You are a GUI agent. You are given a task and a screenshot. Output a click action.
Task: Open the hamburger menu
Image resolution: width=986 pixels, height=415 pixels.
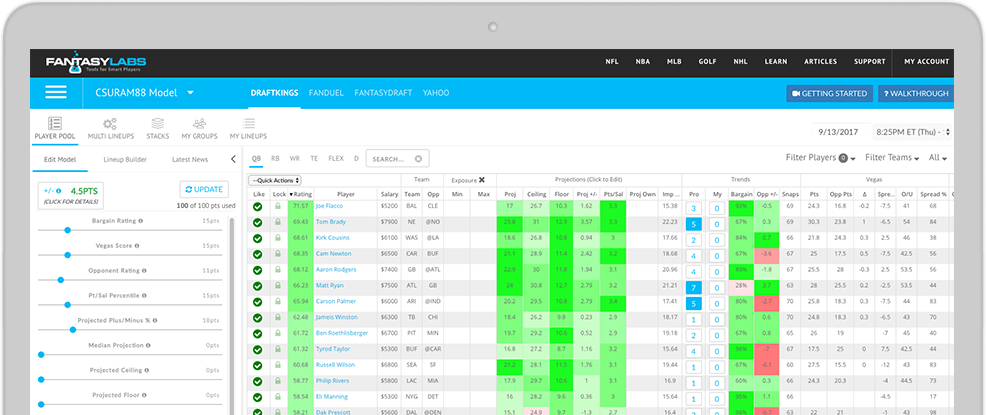56,93
